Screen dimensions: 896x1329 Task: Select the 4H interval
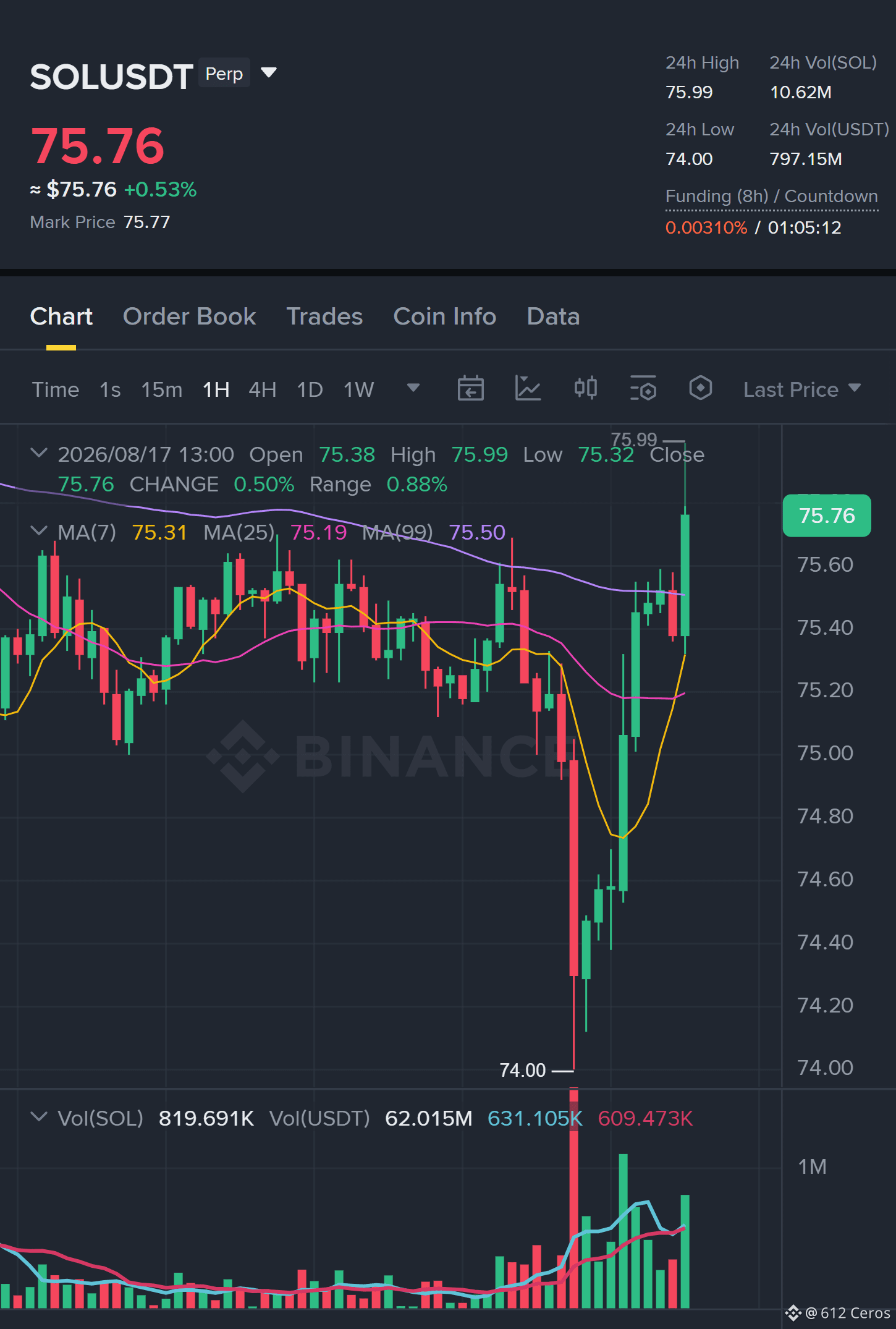click(x=263, y=389)
